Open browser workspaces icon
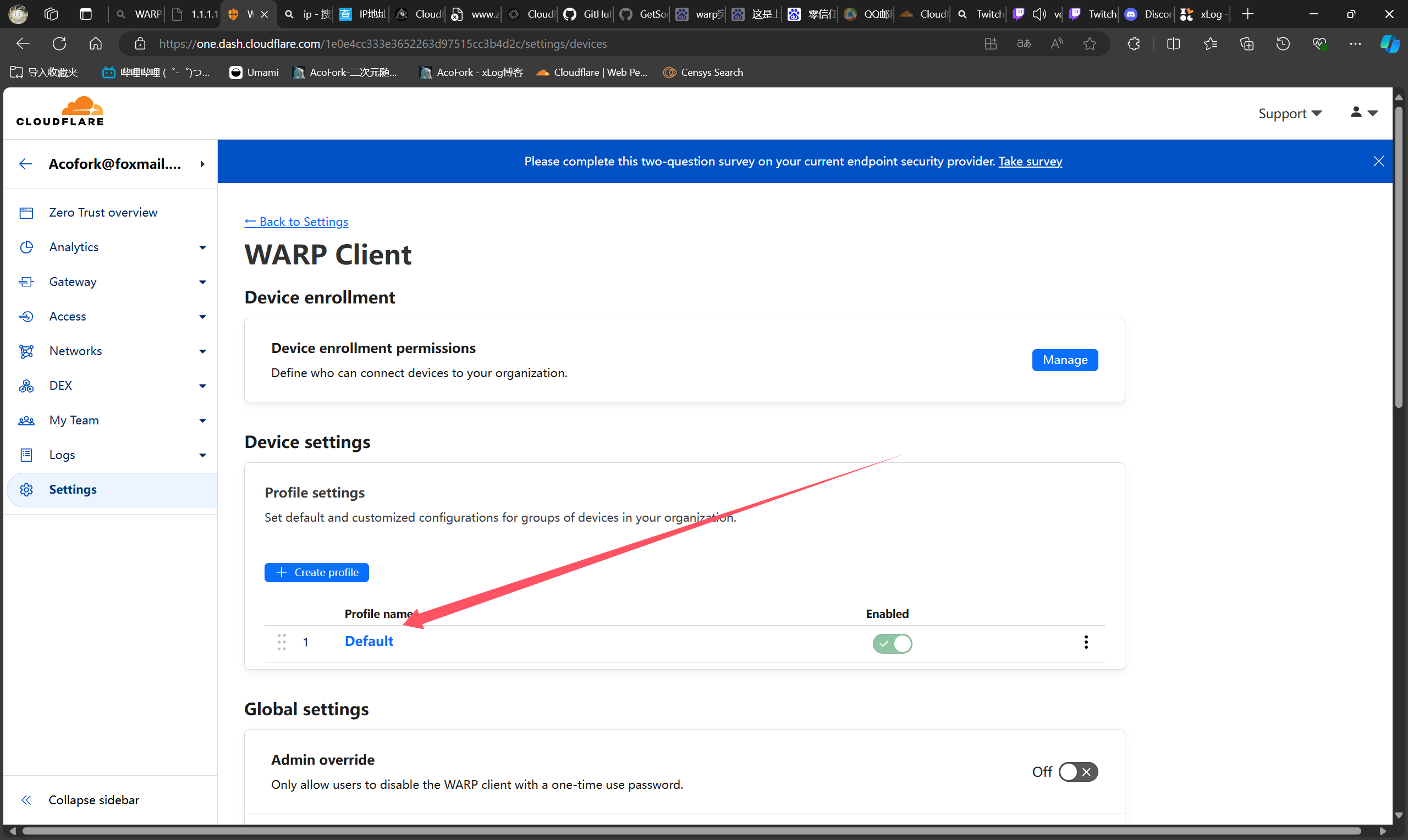Viewport: 1408px width, 840px height. click(51, 14)
